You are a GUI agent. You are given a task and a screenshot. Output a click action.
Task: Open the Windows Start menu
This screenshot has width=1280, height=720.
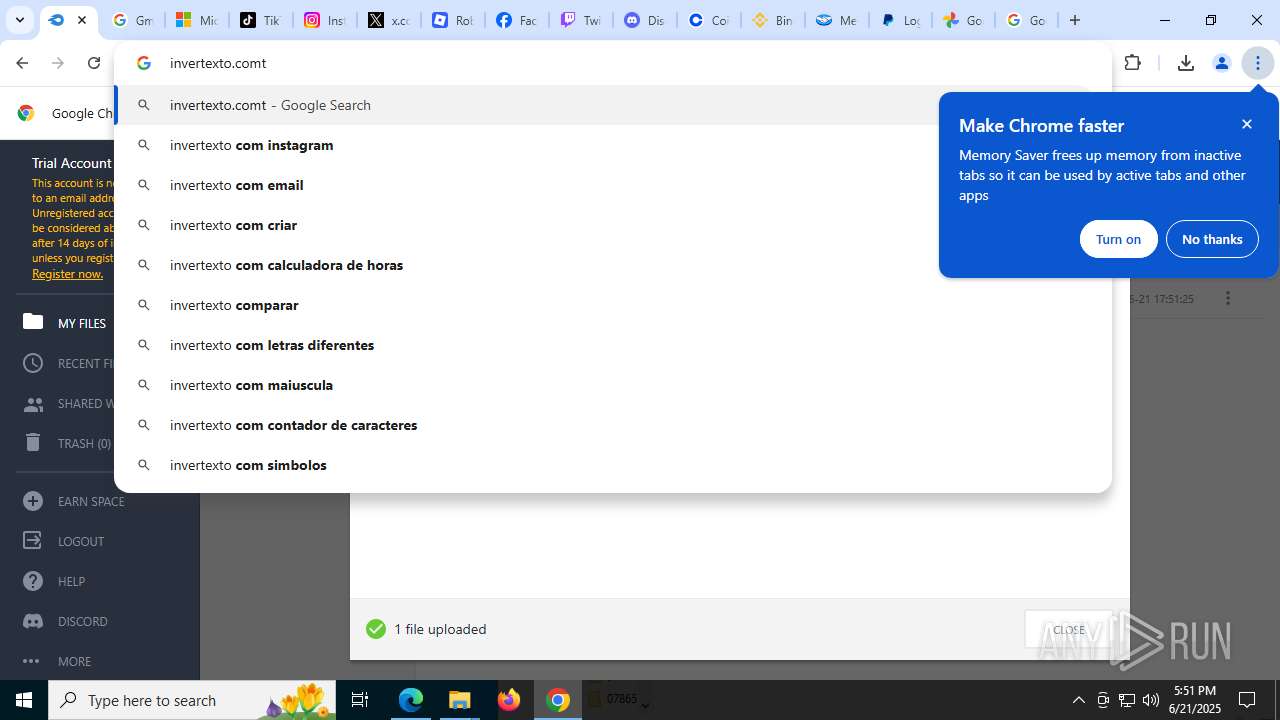pos(24,700)
